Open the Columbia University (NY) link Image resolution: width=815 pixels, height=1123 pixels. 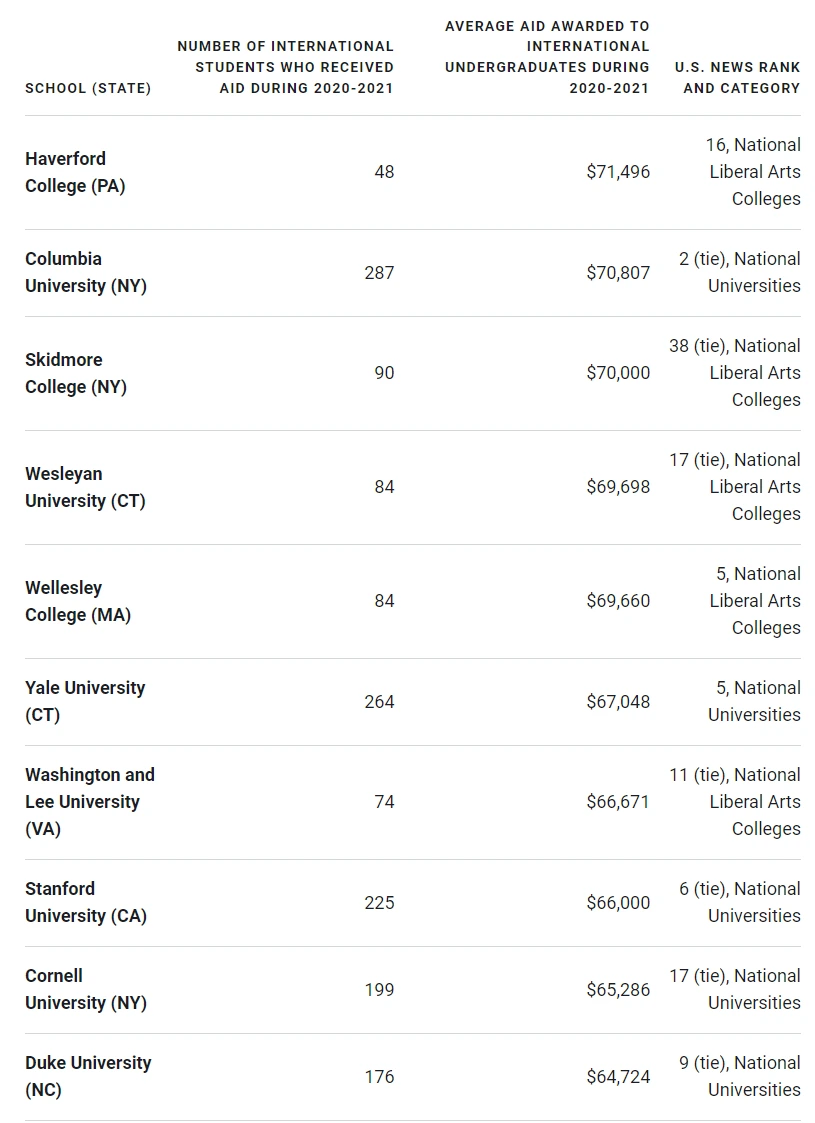click(86, 272)
